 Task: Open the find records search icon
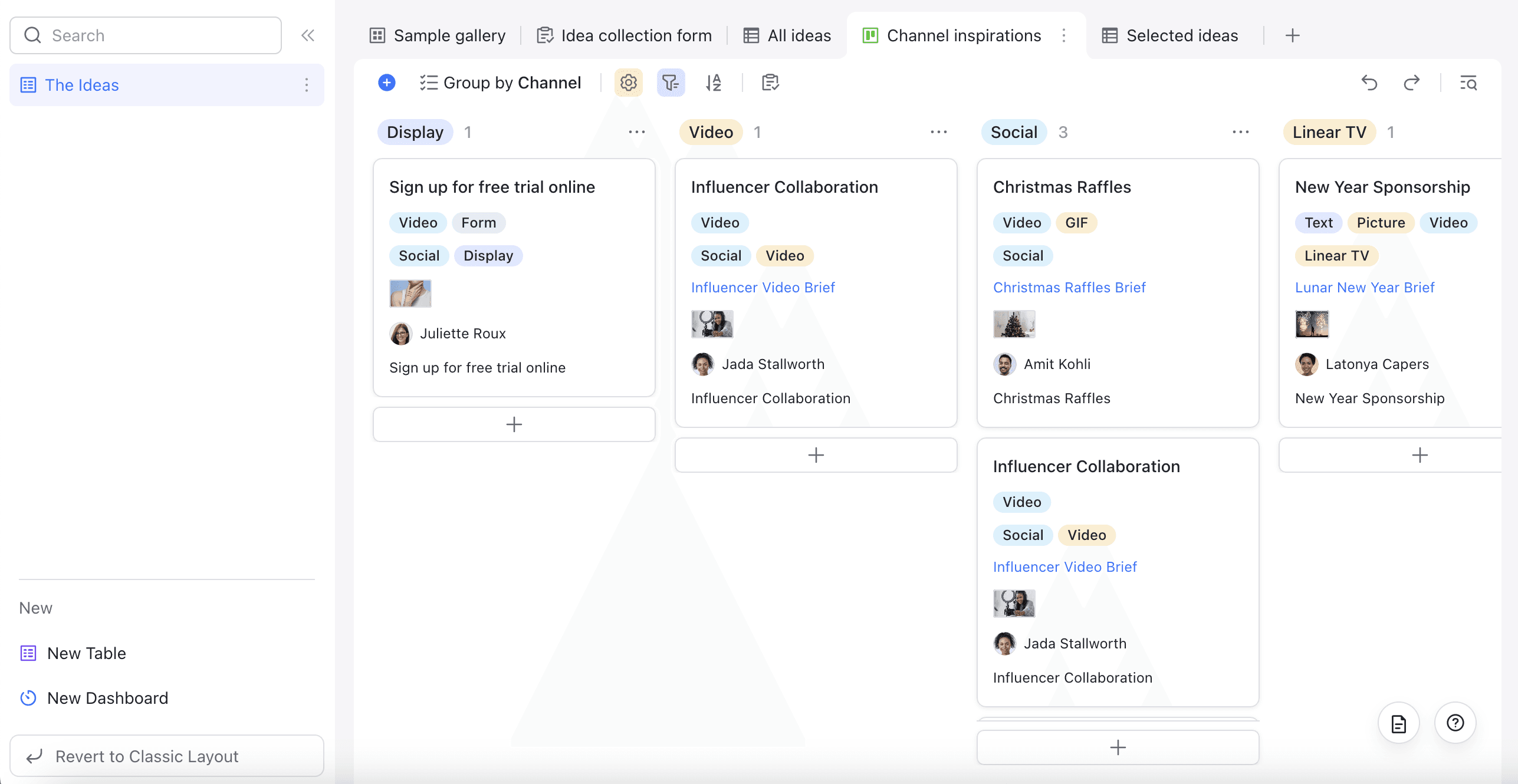(1468, 83)
